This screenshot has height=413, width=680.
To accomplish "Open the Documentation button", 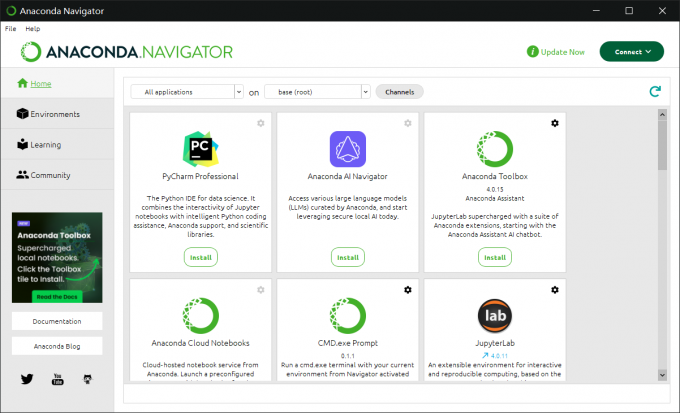I will 57,321.
